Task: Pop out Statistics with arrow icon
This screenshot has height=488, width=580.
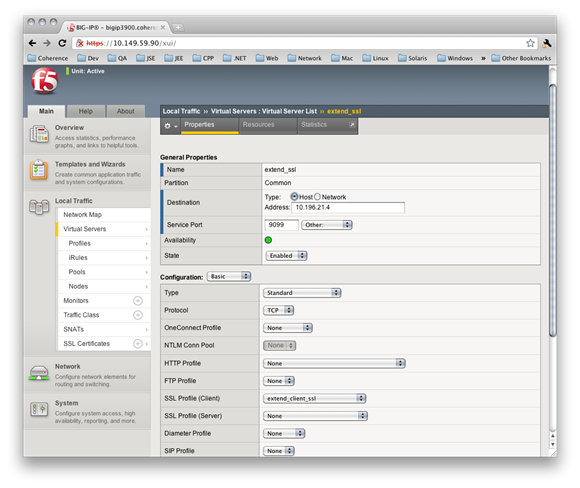Action: coord(352,125)
